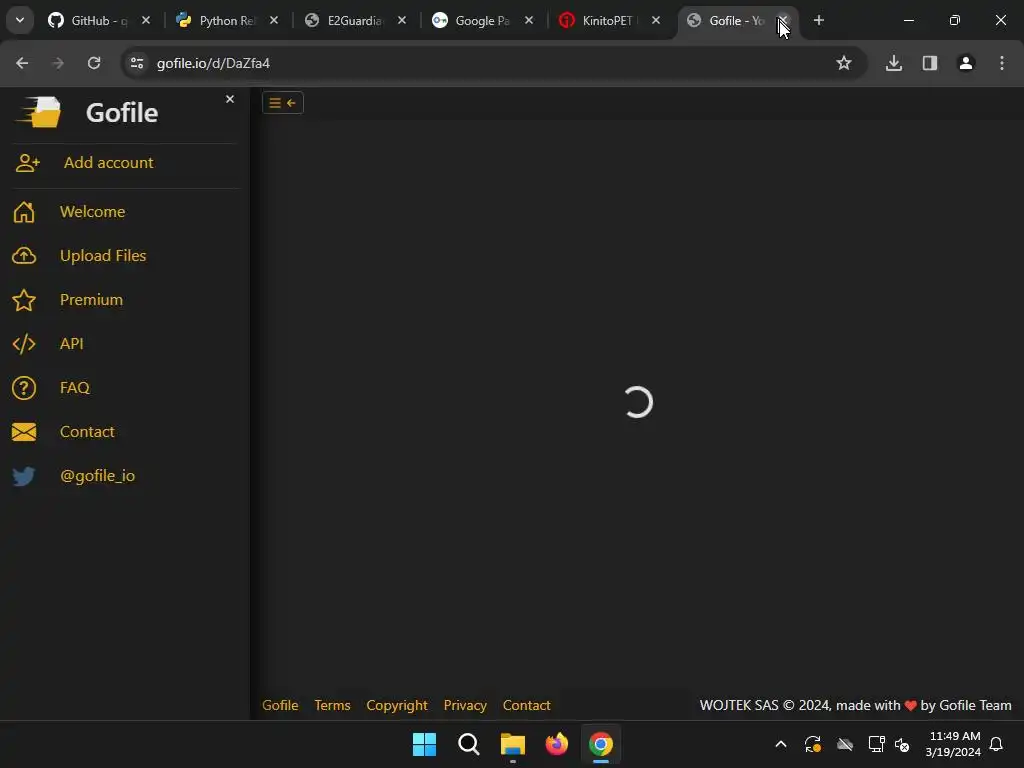Click the browser forward arrow
Image resolution: width=1024 pixels, height=768 pixels.
(x=58, y=63)
